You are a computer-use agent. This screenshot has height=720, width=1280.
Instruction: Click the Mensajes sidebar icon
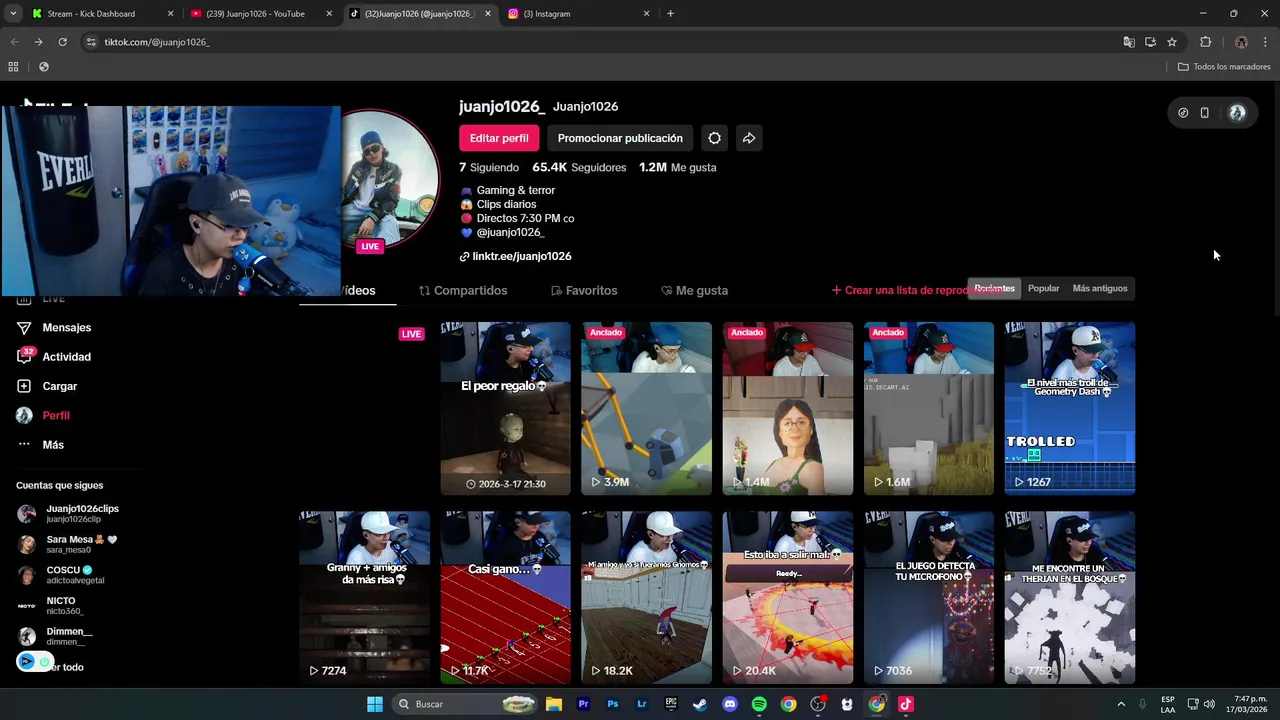coord(24,327)
